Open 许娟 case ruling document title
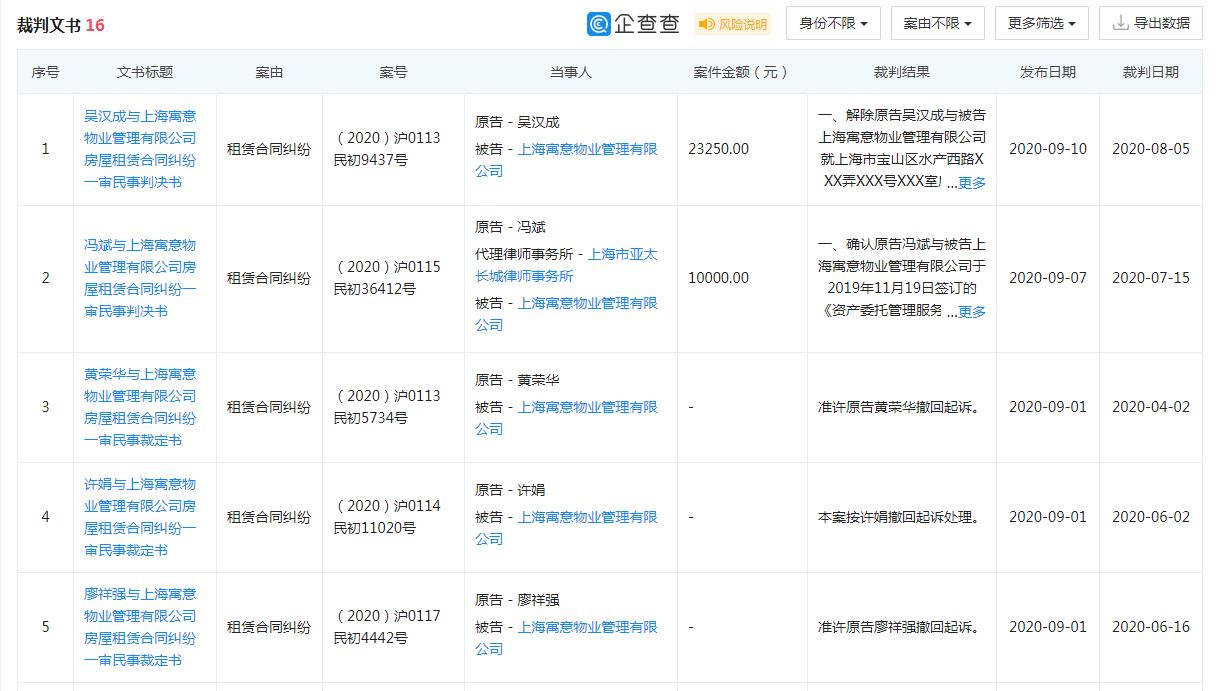The image size is (1219, 691). 144,517
